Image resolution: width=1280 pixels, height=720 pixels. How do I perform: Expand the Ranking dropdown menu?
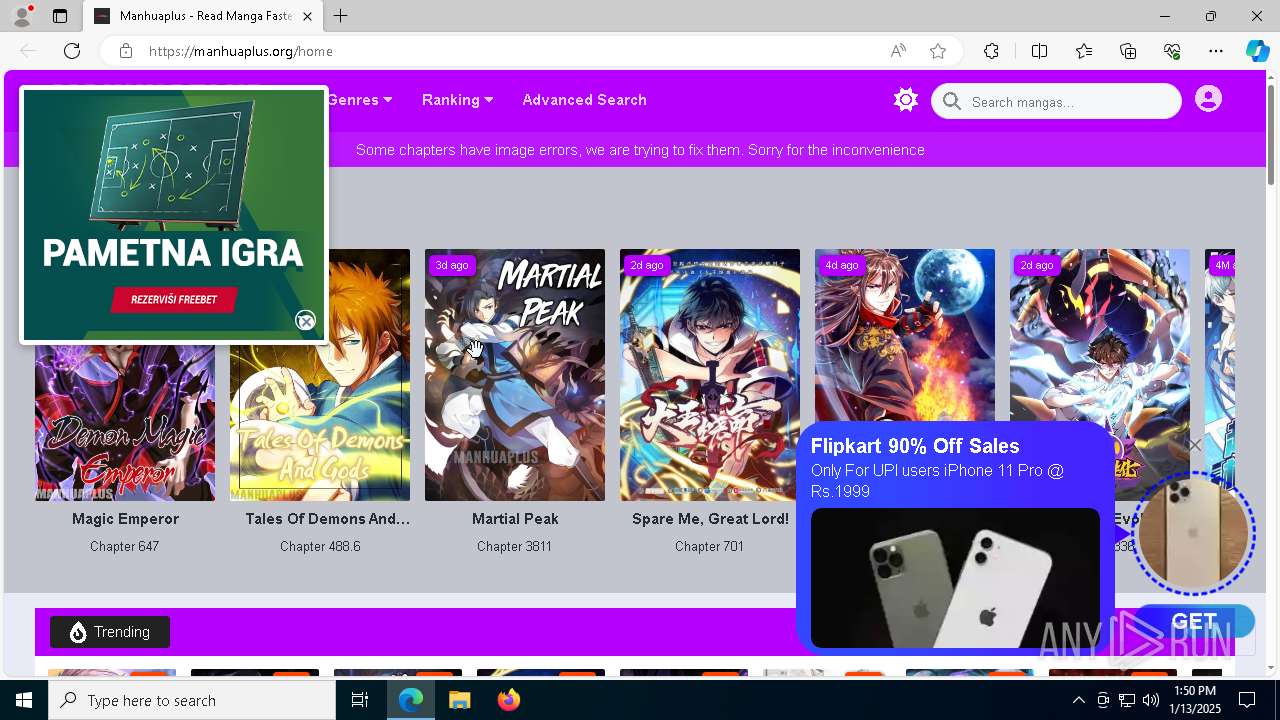click(457, 100)
